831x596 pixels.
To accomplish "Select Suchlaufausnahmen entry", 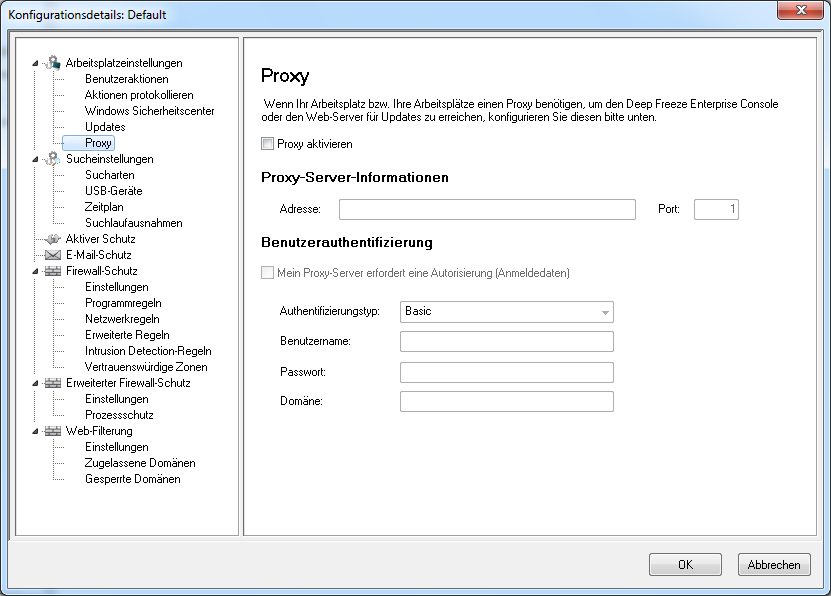I will pos(134,223).
